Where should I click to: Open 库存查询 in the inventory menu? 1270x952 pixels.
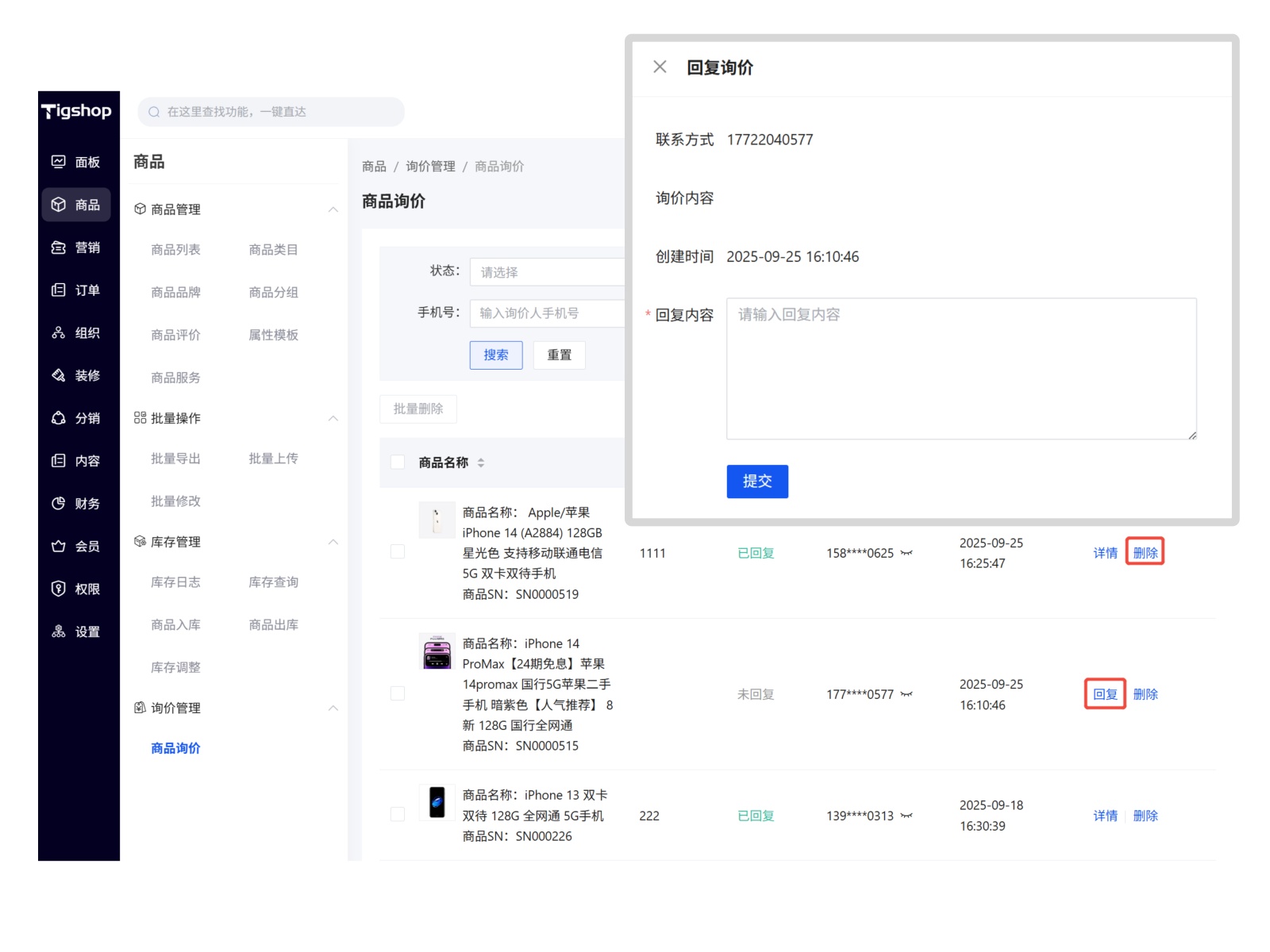point(273,582)
